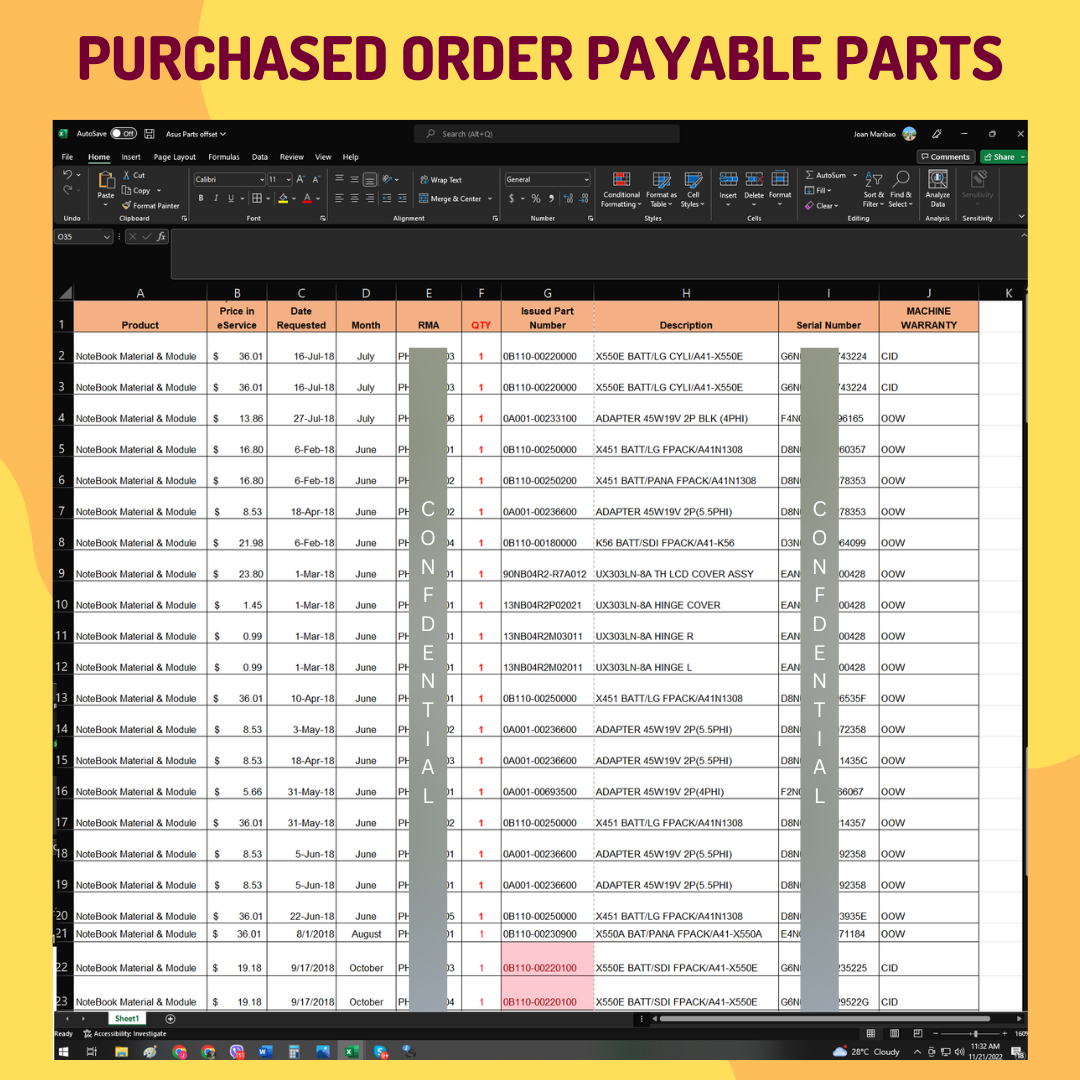Decrease font size with A-down icon

point(316,179)
